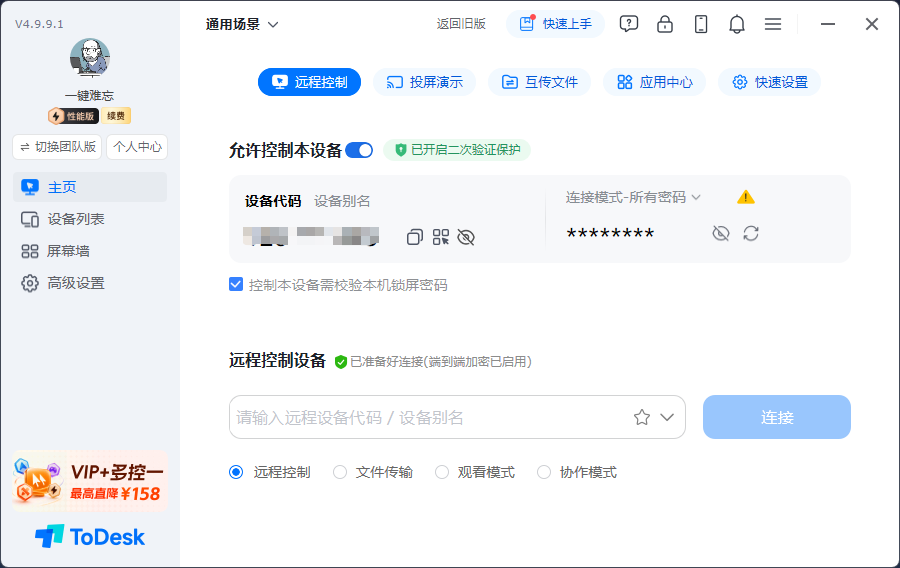Open the VIP+多控一 promotion banner

(x=90, y=481)
